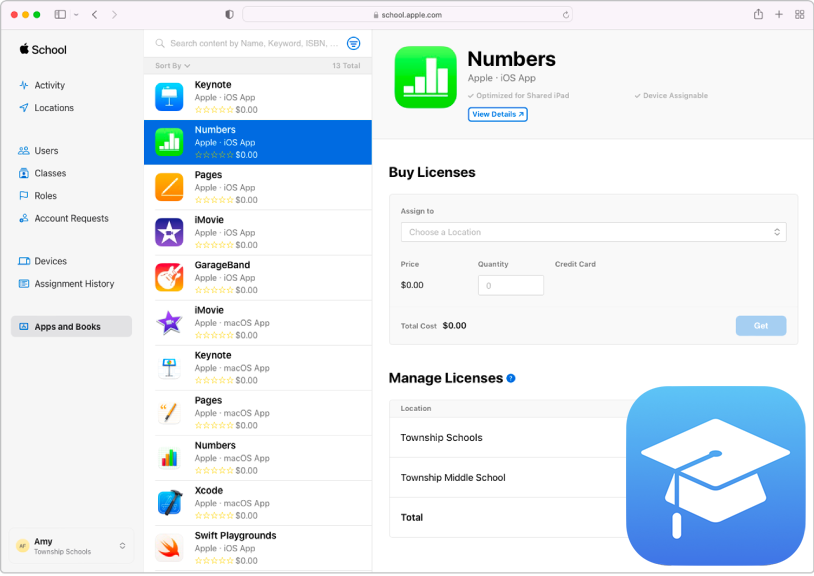The width and height of the screenshot is (814, 576).
Task: Click the Quantity input field
Action: coord(510,286)
